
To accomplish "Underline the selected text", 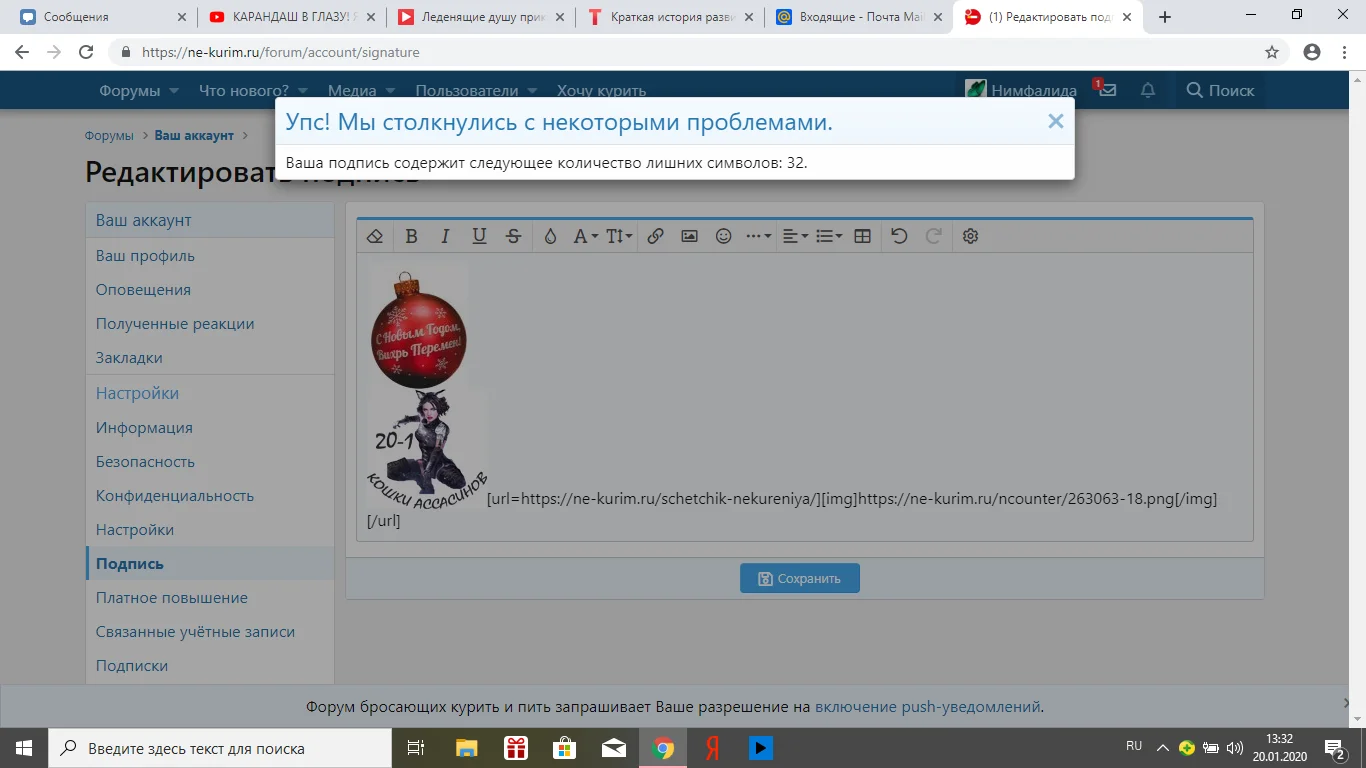I will click(479, 236).
